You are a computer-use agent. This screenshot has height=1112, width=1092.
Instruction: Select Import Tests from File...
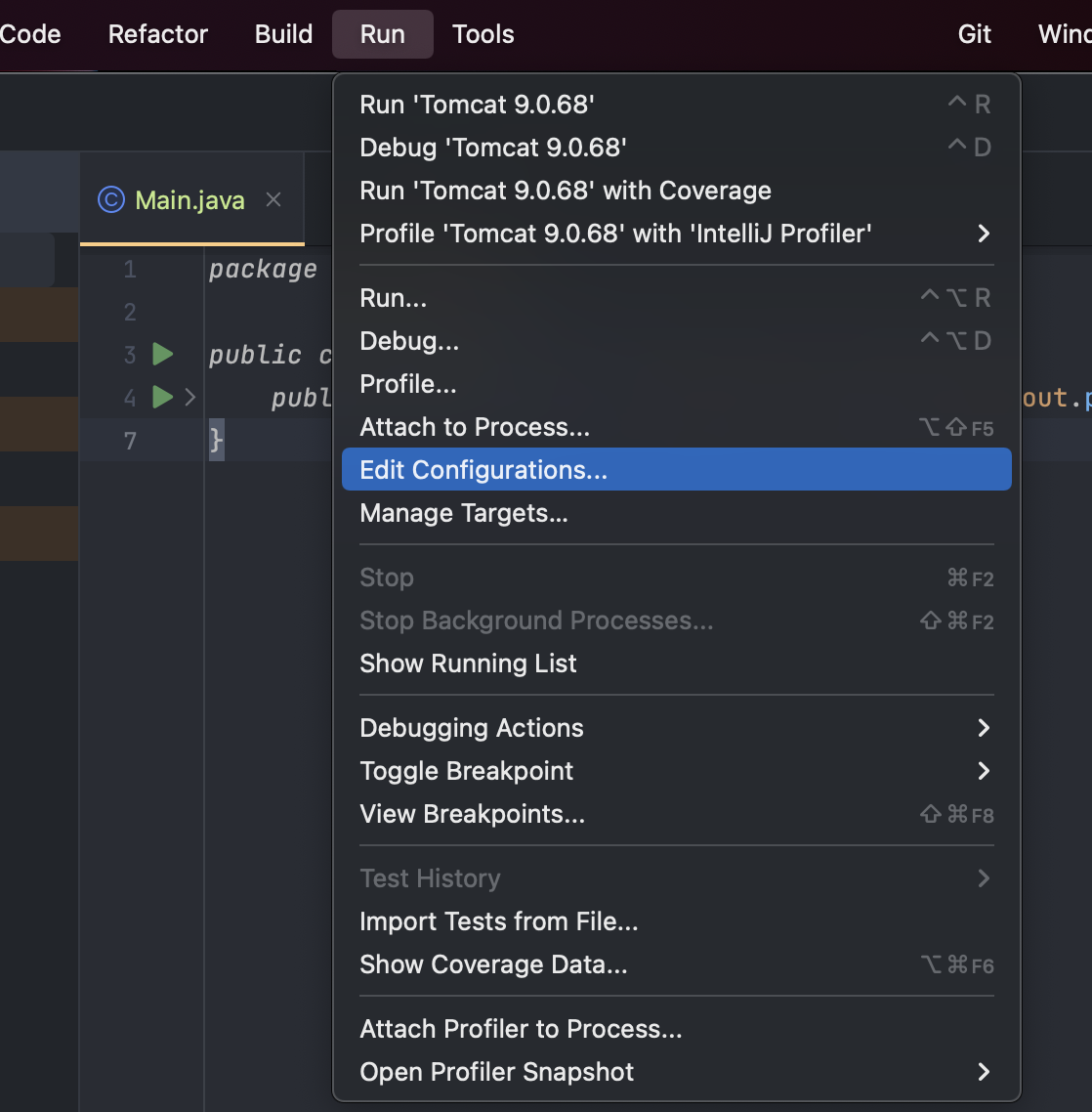(x=677, y=921)
